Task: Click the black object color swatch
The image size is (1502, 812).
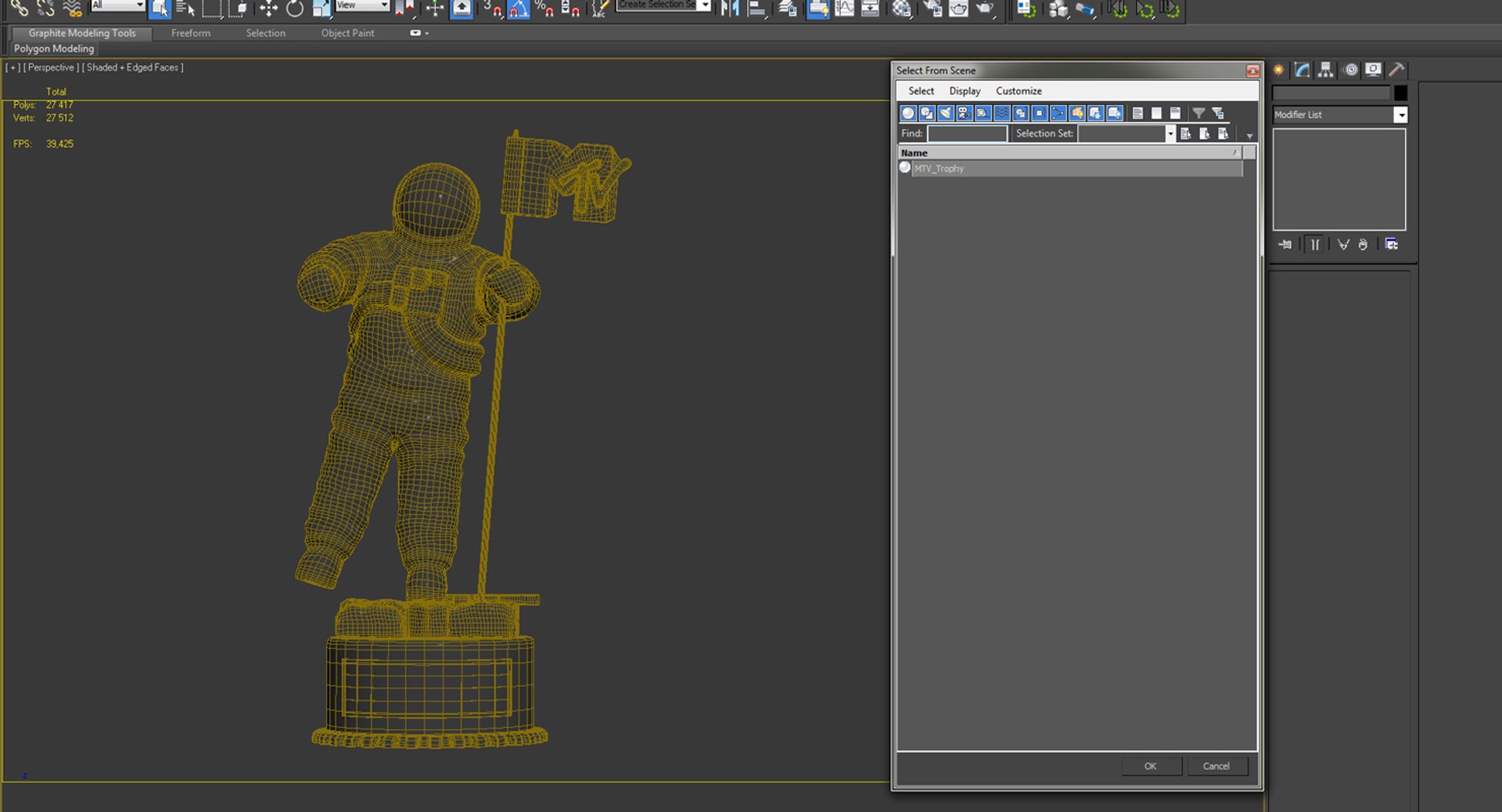Action: [x=1400, y=93]
